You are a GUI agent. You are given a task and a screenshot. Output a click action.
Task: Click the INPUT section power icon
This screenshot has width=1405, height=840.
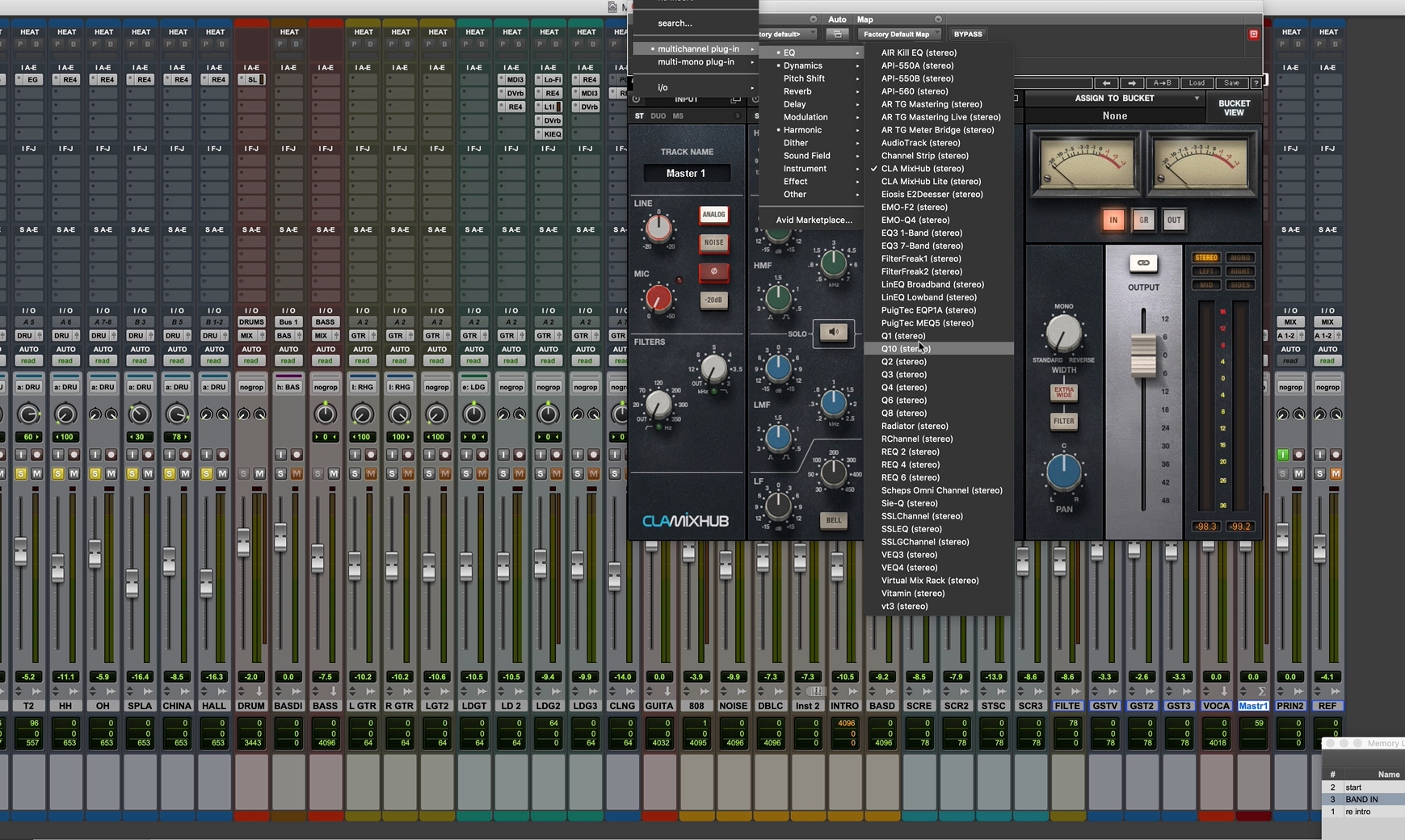[637, 99]
